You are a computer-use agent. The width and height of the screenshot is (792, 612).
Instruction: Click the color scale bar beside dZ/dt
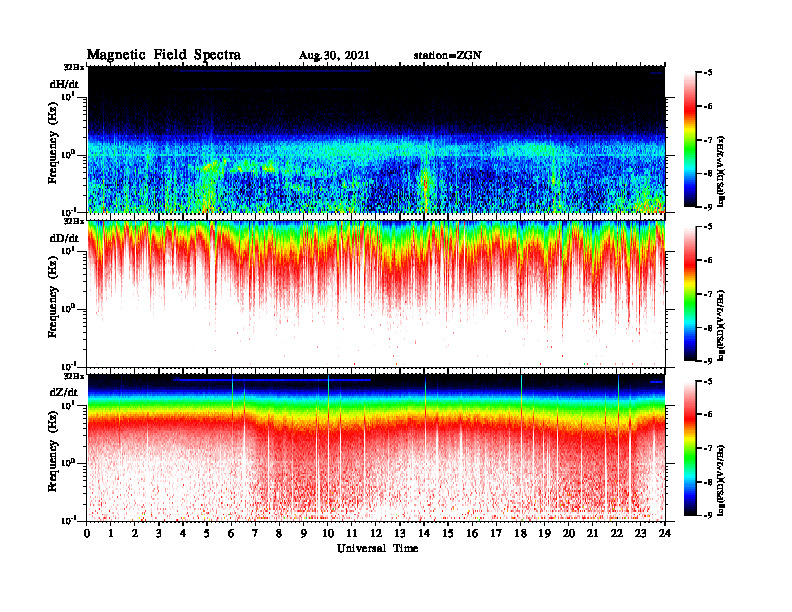(690, 448)
